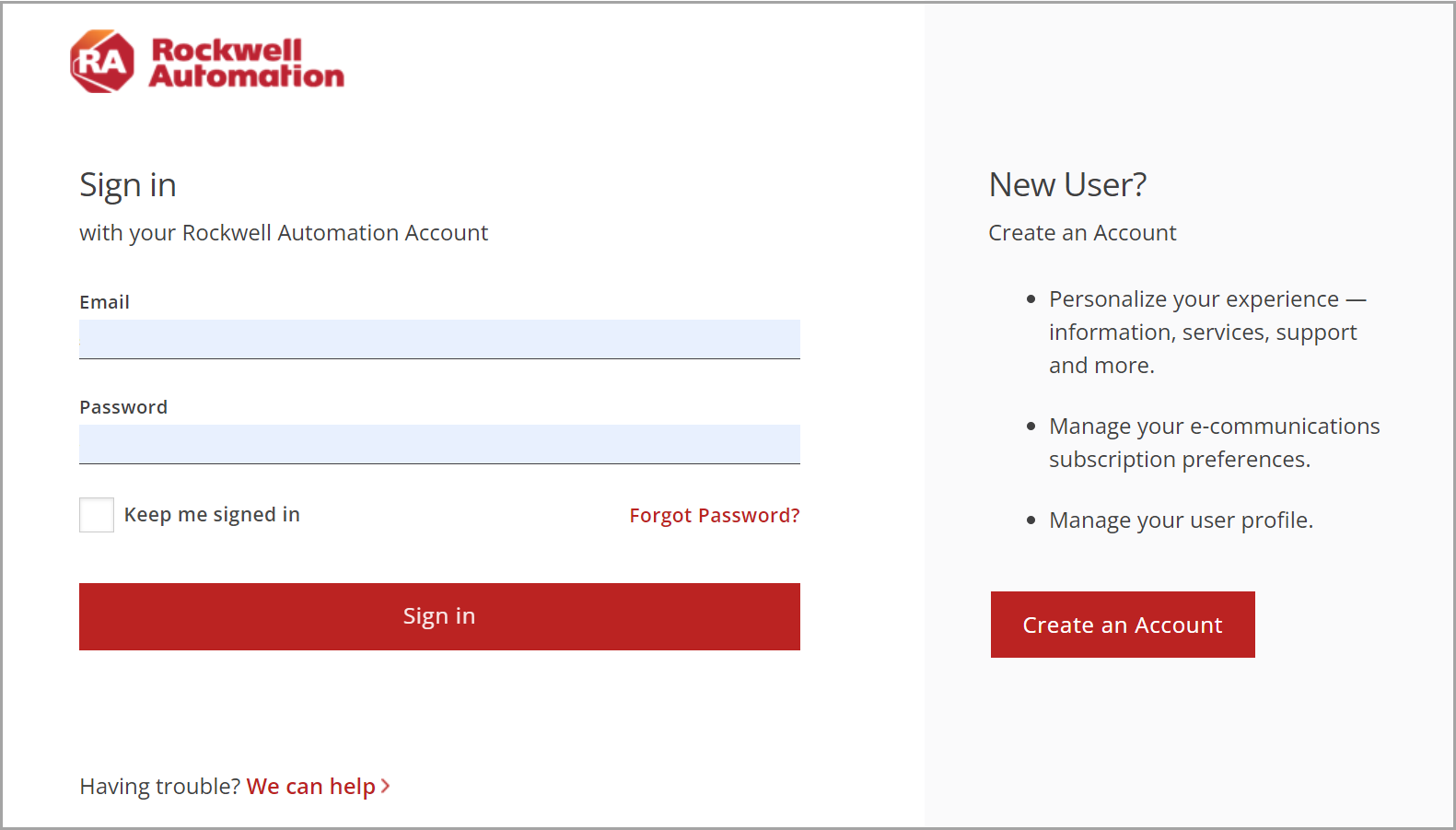Click the Sign in page heading
This screenshot has height=830, width=1456.
[127, 185]
